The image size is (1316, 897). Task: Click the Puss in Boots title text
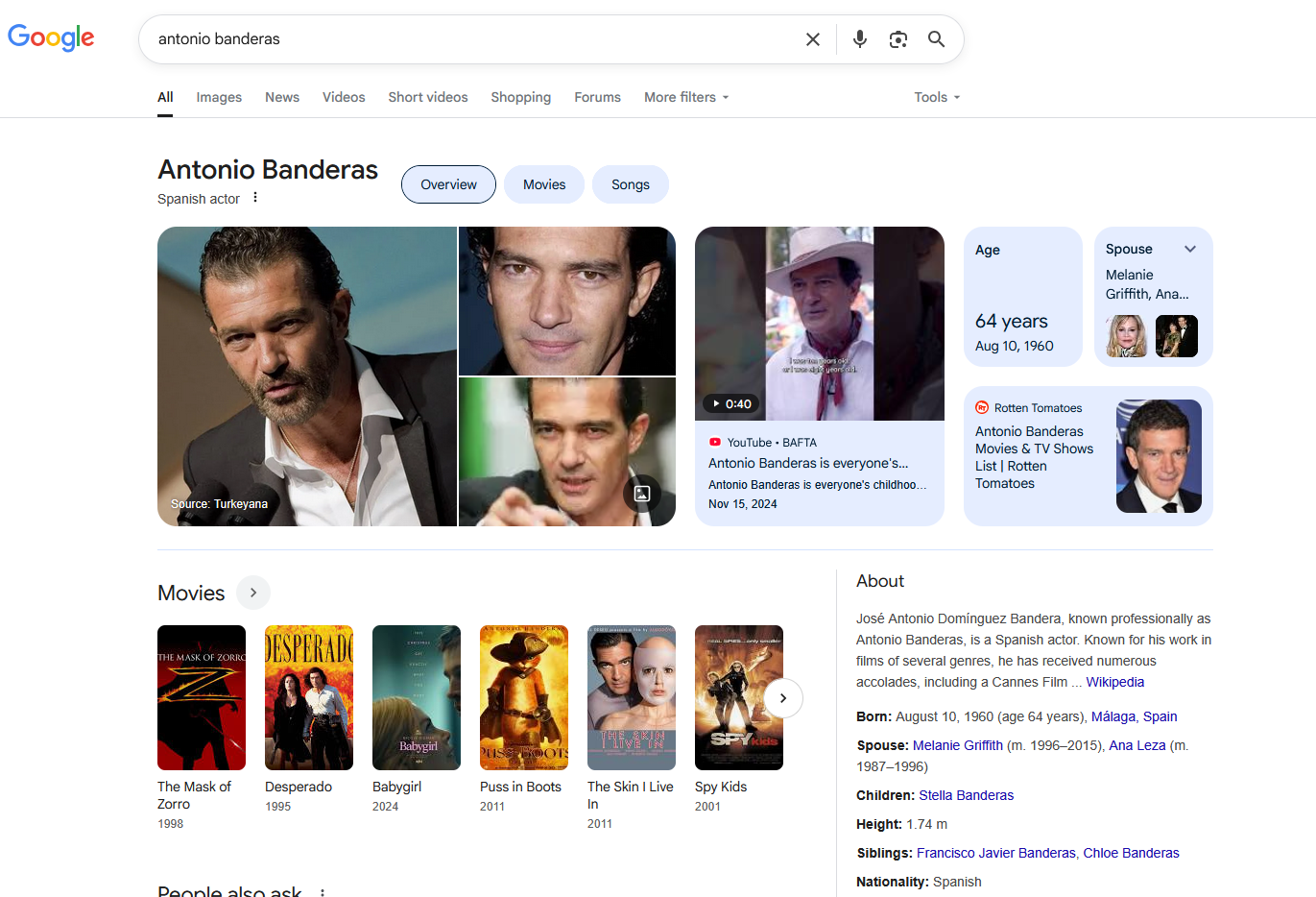[x=520, y=787]
